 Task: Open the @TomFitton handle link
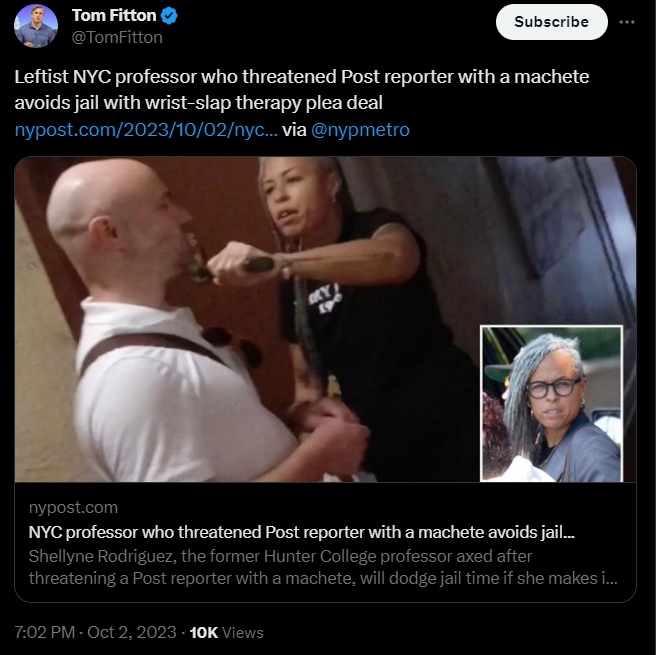(117, 38)
